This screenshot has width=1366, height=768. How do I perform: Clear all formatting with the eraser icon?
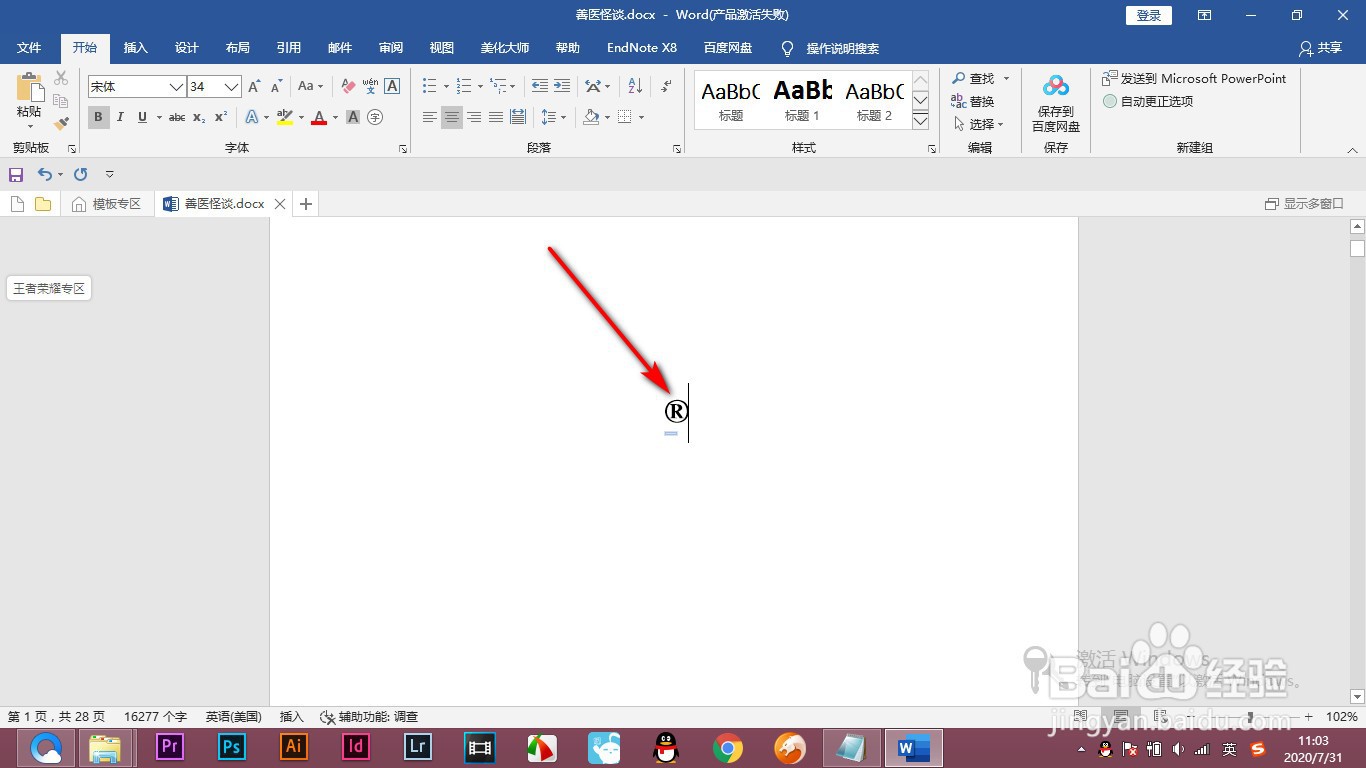click(x=348, y=87)
